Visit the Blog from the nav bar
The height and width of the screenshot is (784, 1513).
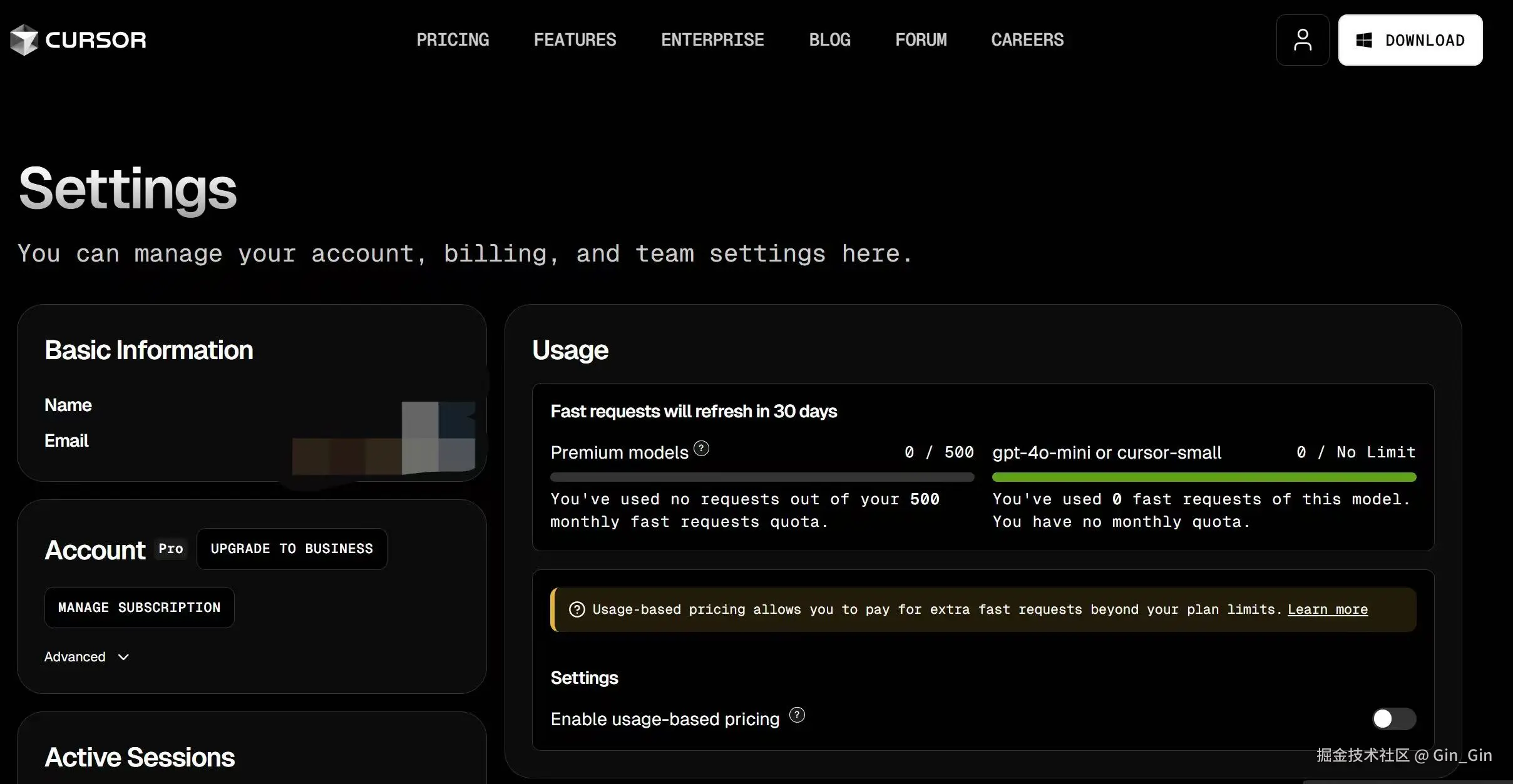829,40
